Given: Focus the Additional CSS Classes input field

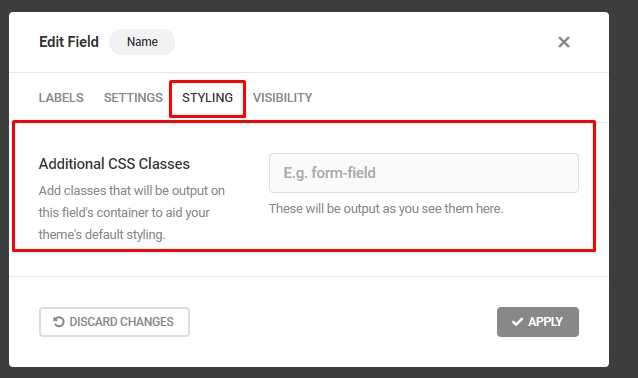Looking at the screenshot, I should tap(424, 173).
